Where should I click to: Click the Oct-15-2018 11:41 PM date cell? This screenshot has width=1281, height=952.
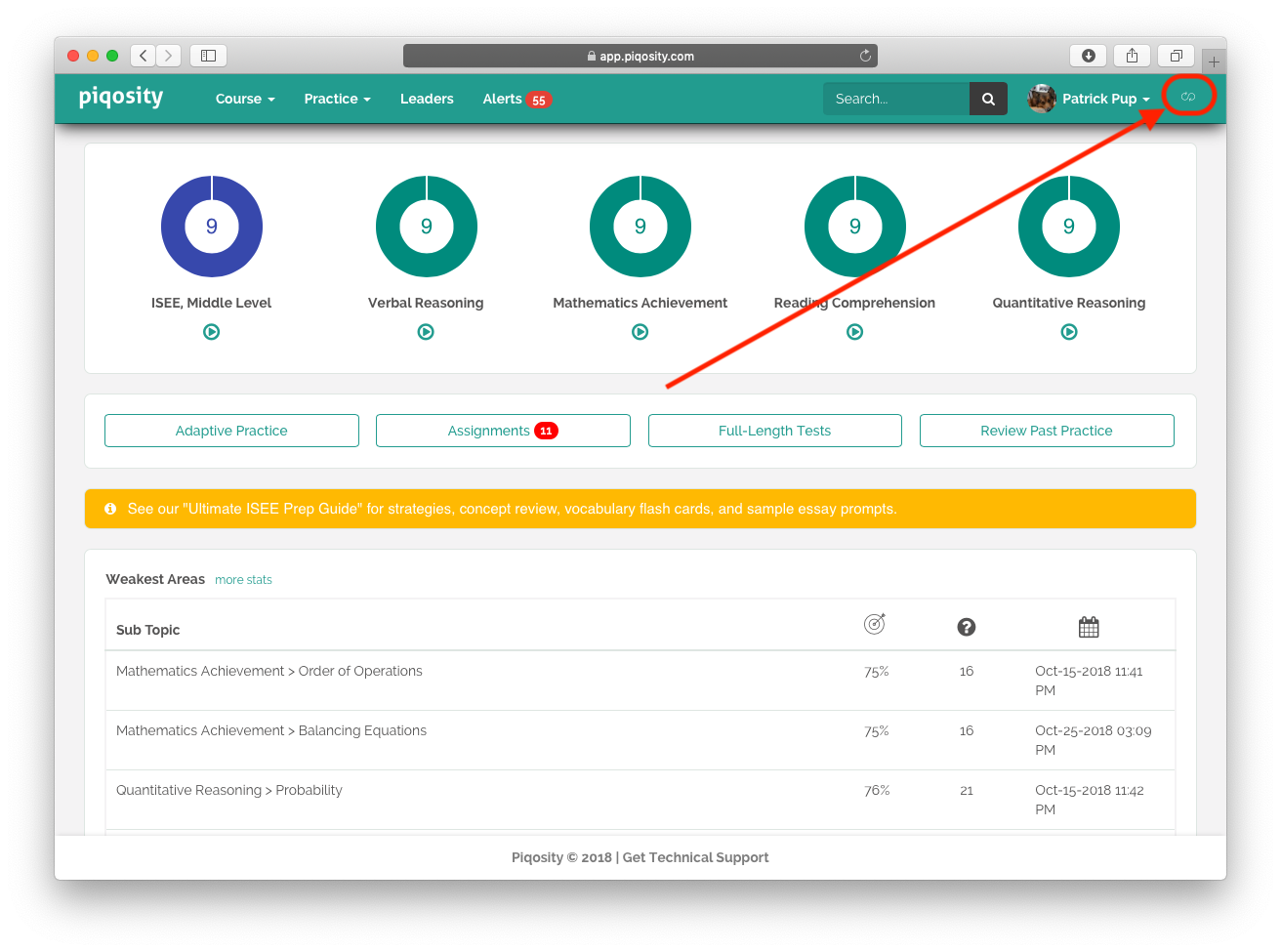click(1089, 681)
